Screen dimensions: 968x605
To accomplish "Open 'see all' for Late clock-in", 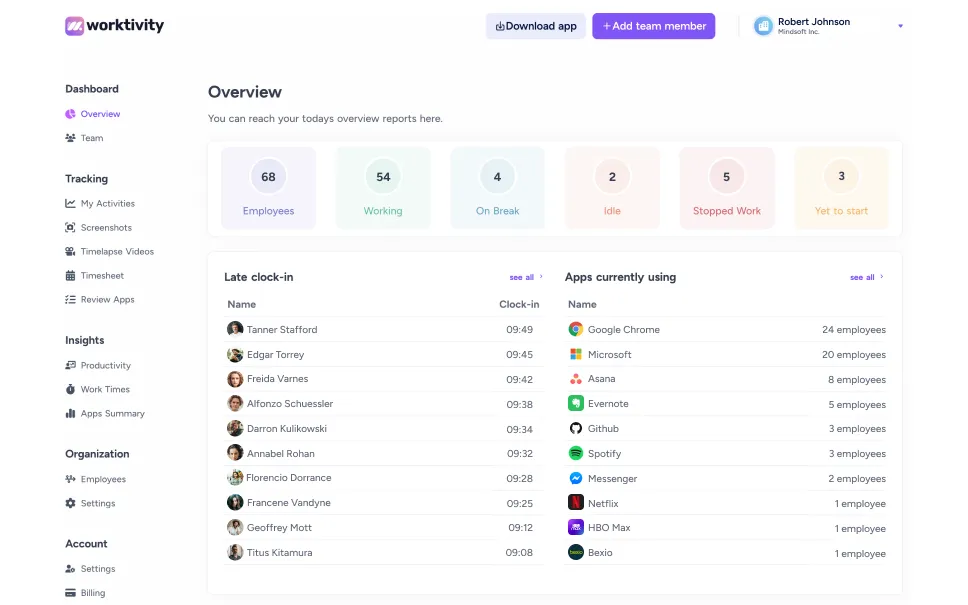I will 521,277.
